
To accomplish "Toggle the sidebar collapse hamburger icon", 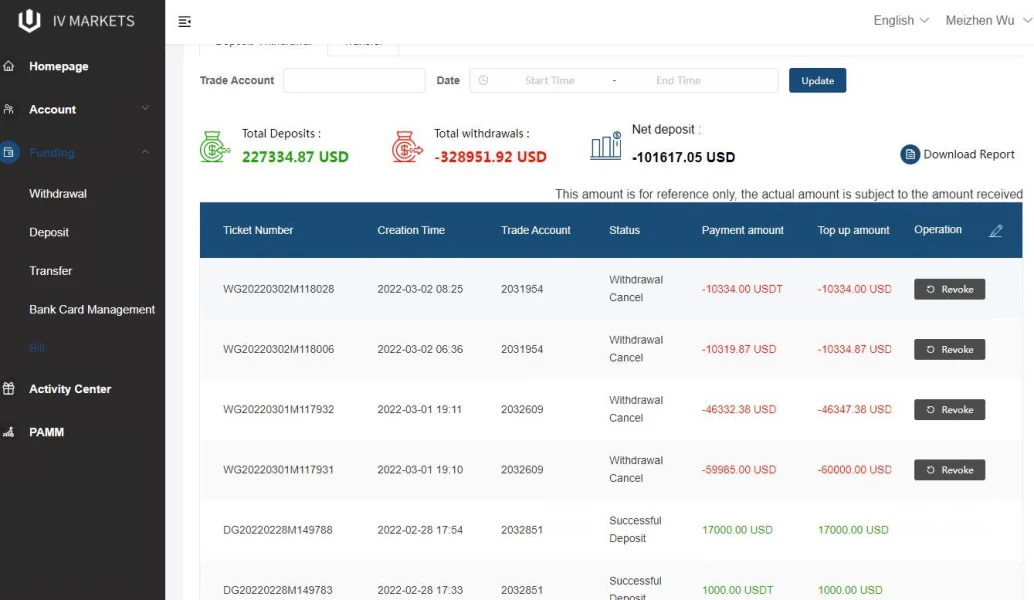I will (184, 21).
